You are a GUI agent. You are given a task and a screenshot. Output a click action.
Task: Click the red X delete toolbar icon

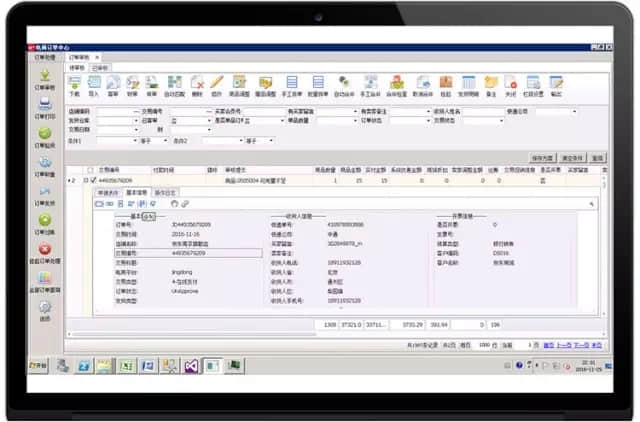coord(198,85)
